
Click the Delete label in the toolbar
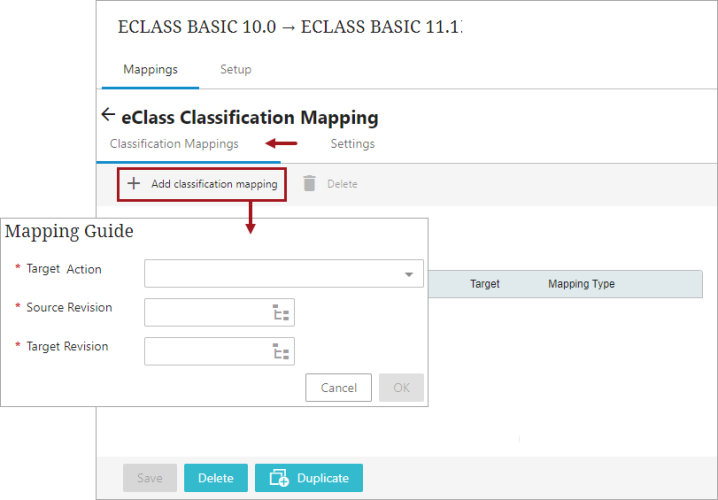(x=342, y=184)
